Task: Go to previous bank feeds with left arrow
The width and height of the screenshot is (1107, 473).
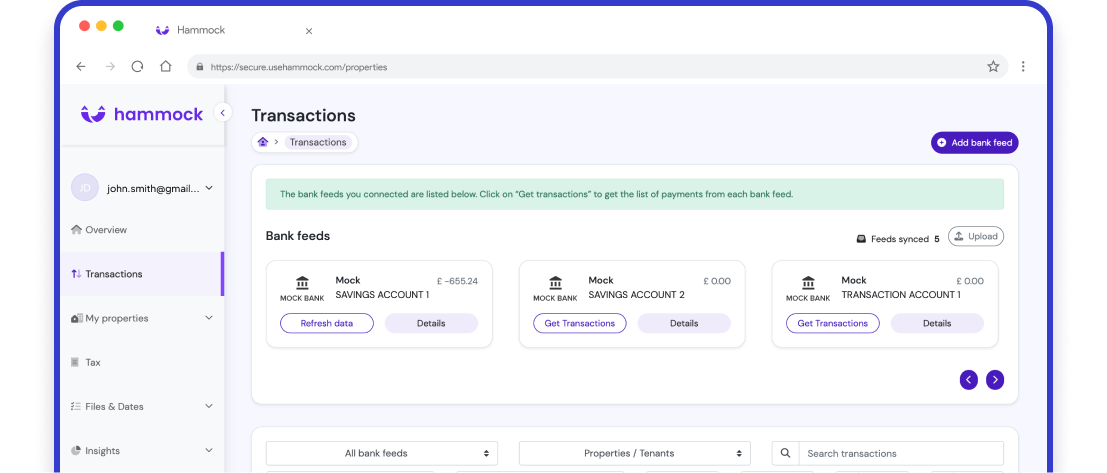Action: 968,379
